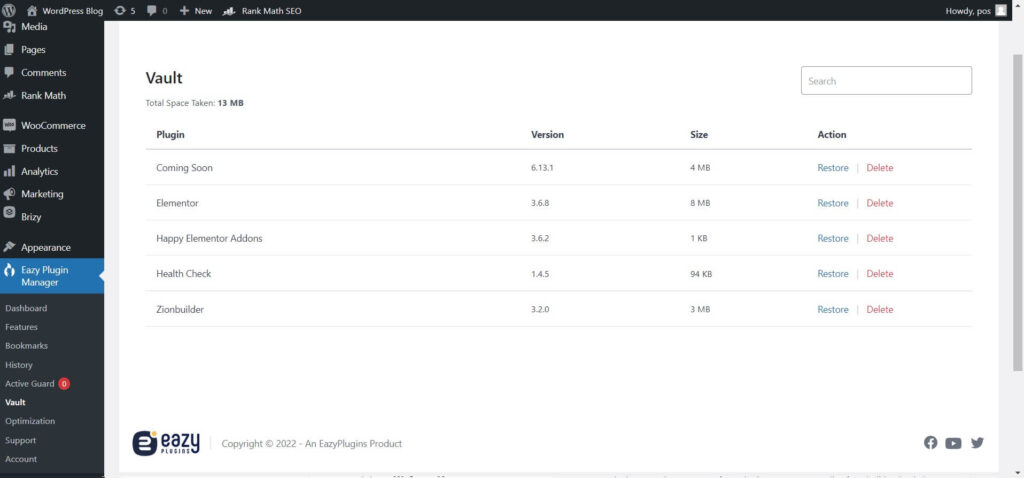Click the Rank Math icon in sidebar
Image resolution: width=1024 pixels, height=478 pixels.
pos(9,95)
